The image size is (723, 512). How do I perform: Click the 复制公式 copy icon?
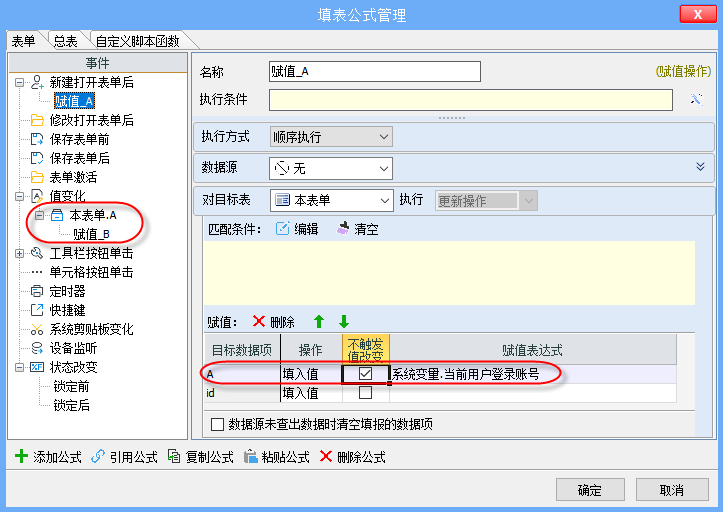(174, 456)
